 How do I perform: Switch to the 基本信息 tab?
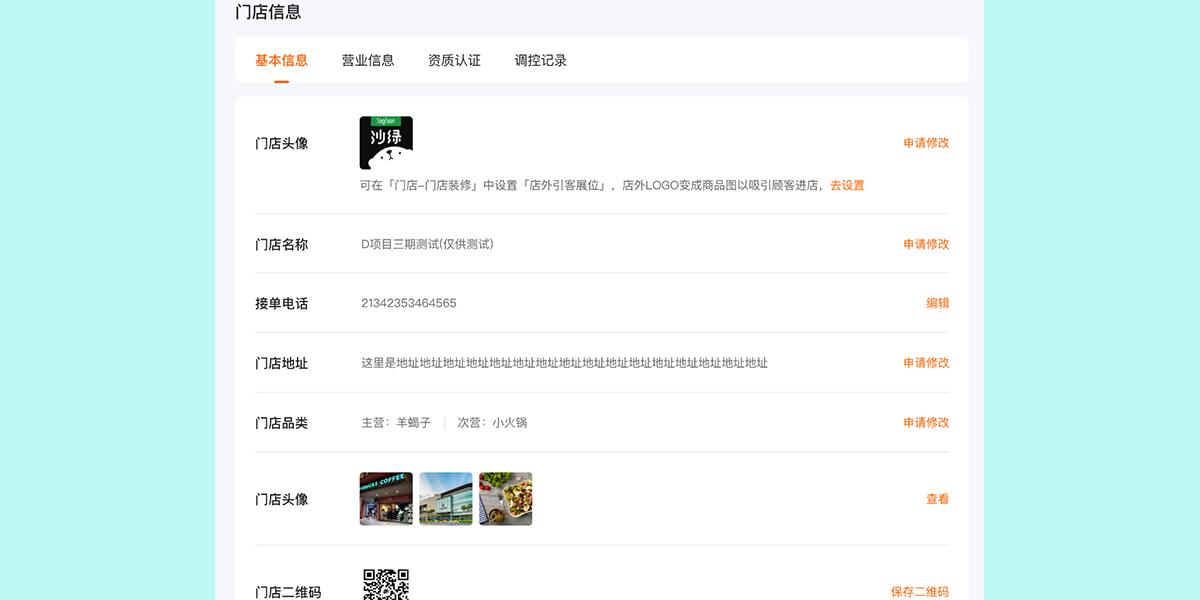tap(281, 60)
